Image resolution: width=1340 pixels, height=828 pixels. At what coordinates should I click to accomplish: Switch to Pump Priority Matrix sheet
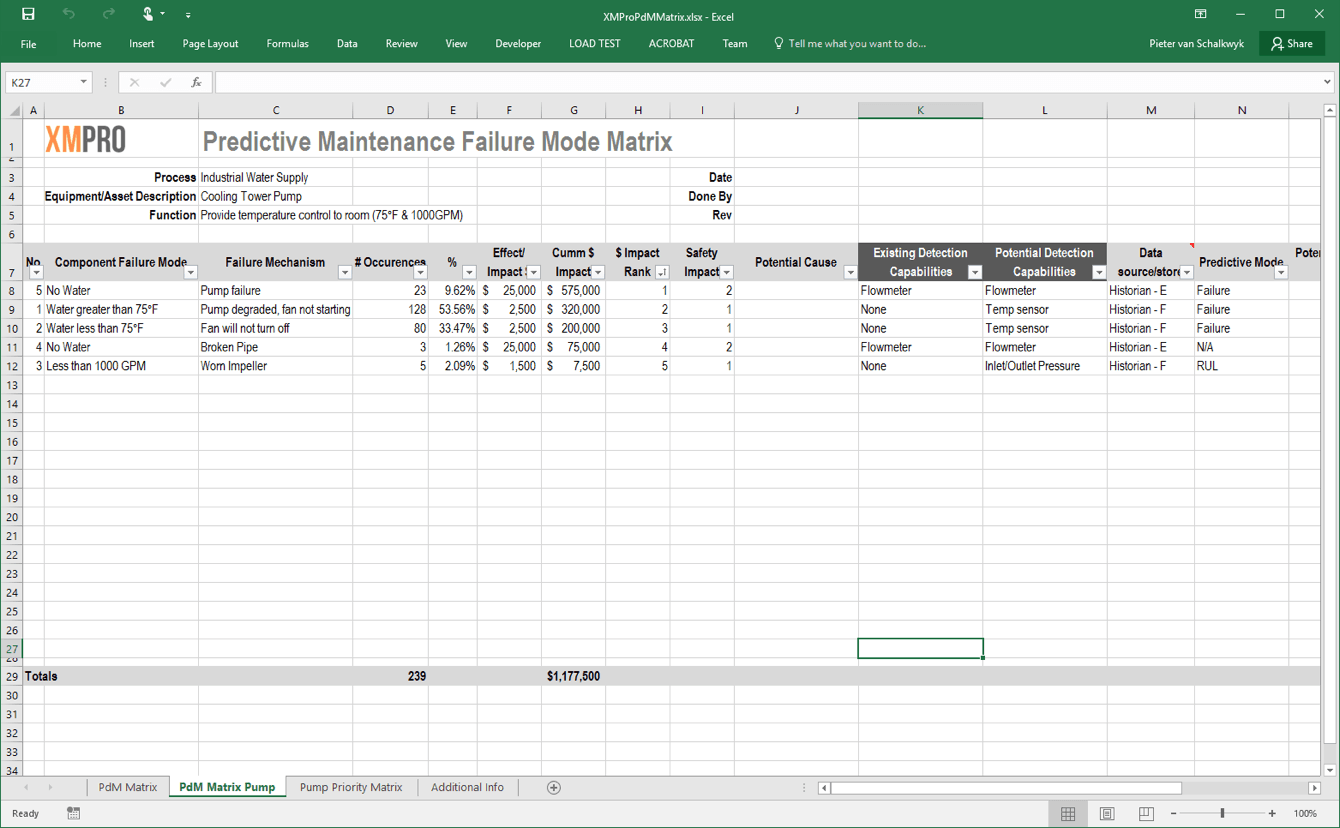click(x=350, y=788)
